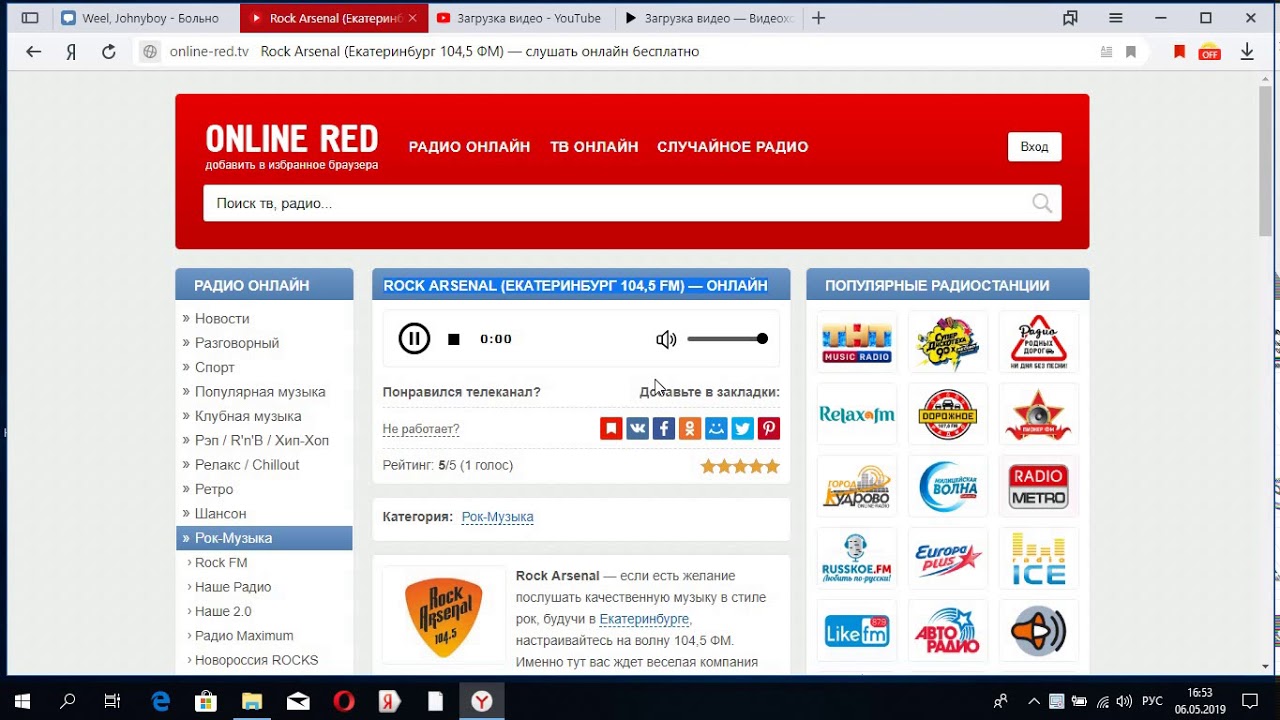
Task: Open Супердискотека 90-х station
Action: click(x=948, y=342)
